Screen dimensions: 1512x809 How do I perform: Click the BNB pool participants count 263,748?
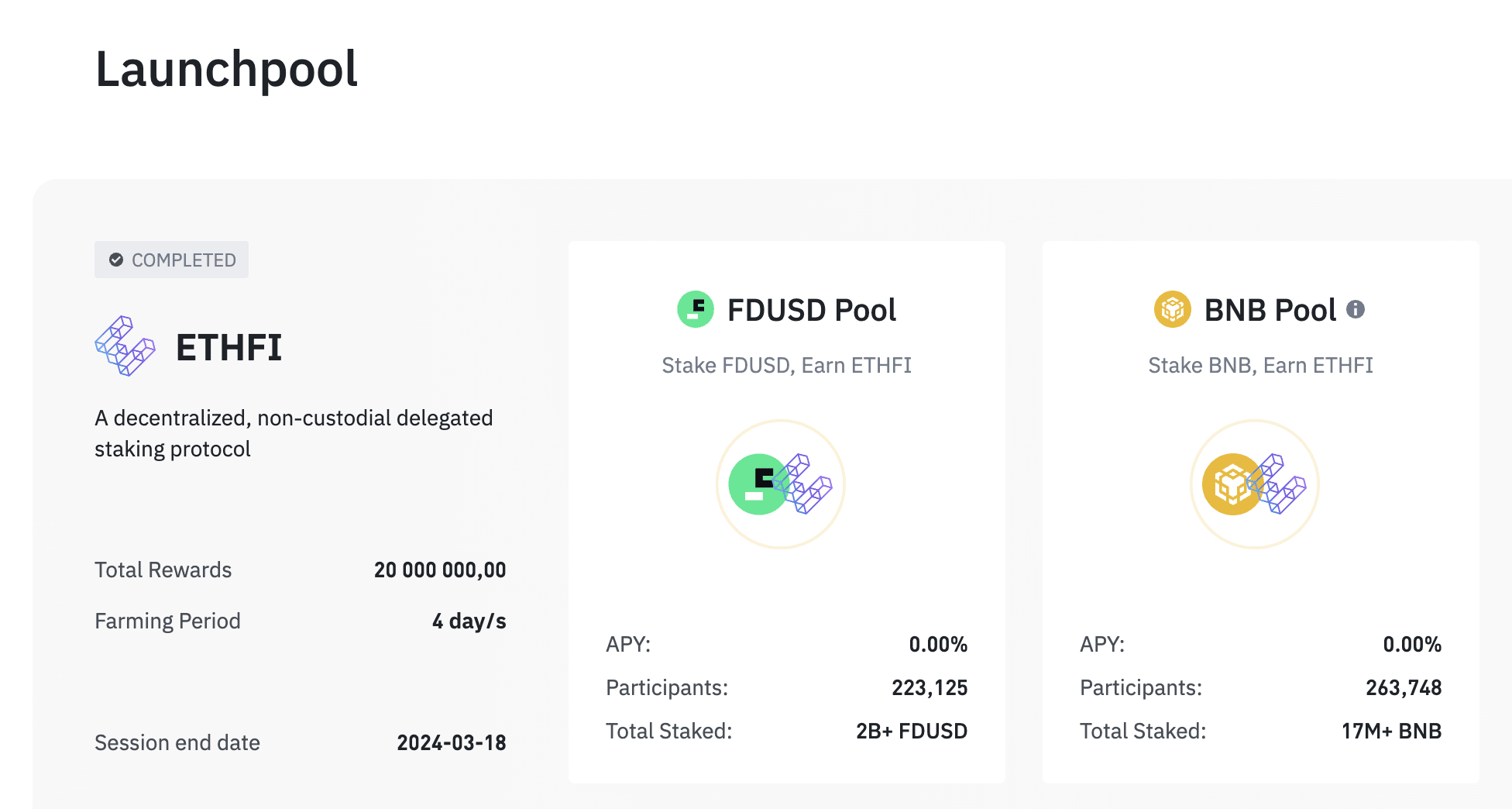1403,687
